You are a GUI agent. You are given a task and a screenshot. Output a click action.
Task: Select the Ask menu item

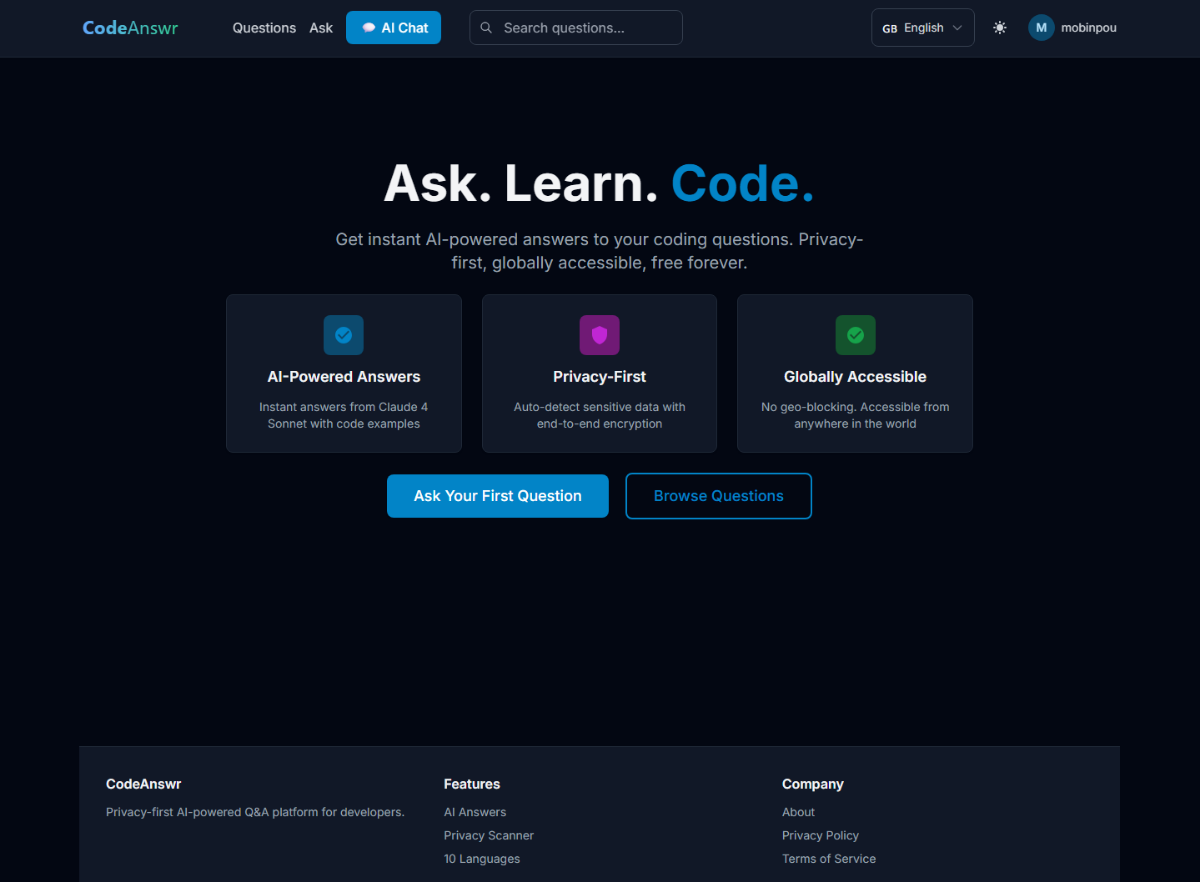click(320, 27)
